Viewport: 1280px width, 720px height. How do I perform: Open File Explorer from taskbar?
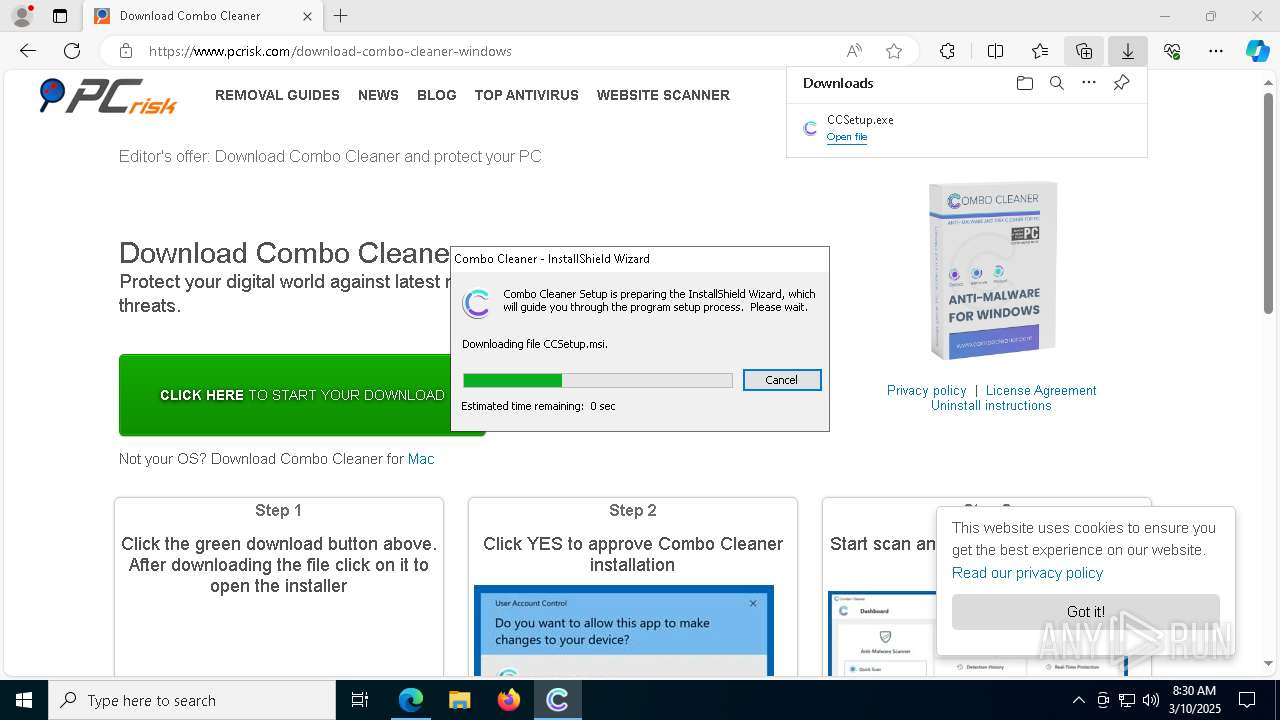(459, 700)
